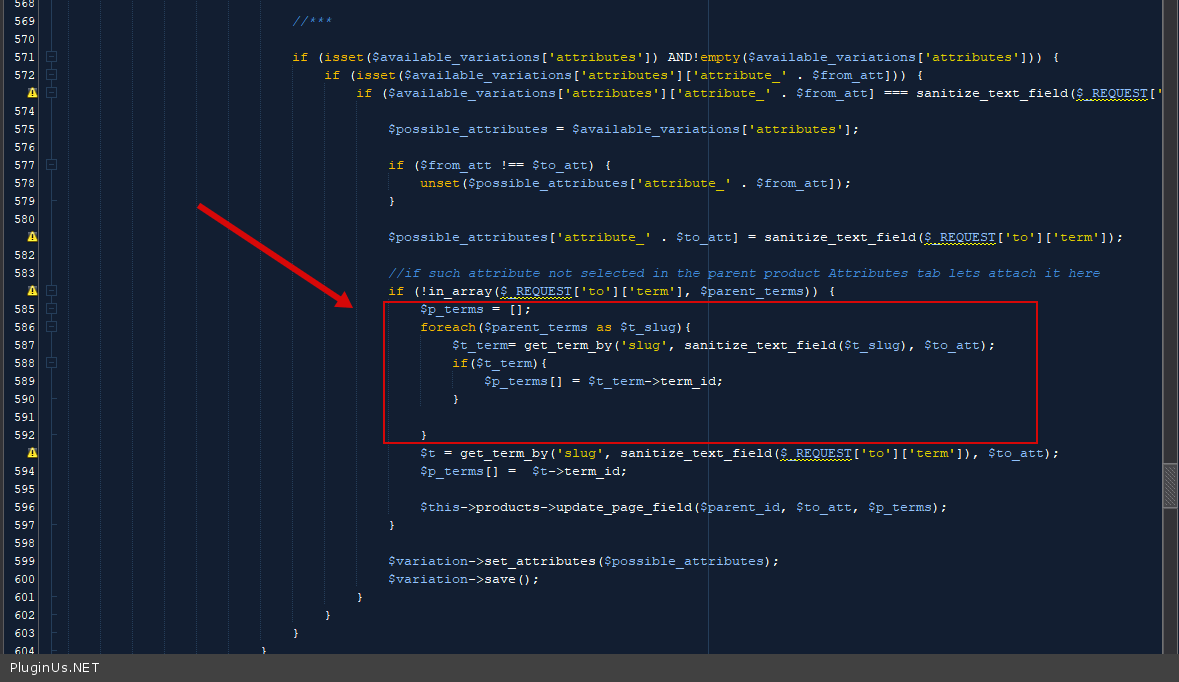Collapse the fold marker at line 572
The image size is (1179, 682).
(x=52, y=75)
